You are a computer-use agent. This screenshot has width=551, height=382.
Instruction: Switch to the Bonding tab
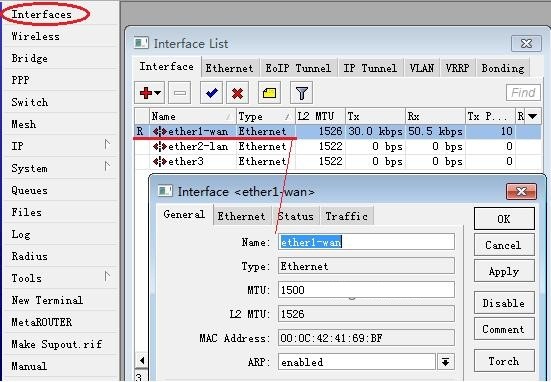[x=503, y=68]
